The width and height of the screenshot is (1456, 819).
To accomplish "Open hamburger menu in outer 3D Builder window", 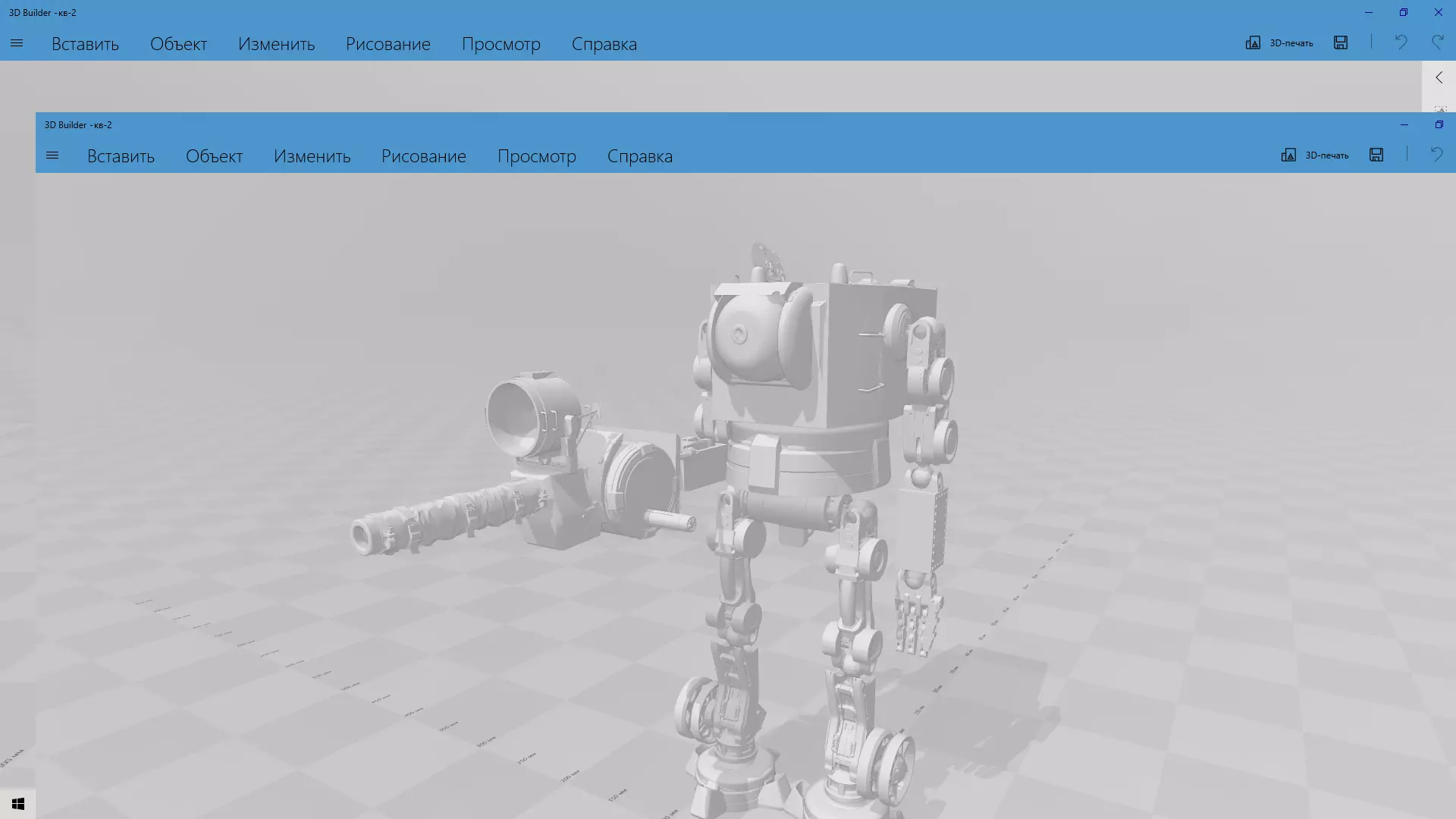I will (x=17, y=43).
